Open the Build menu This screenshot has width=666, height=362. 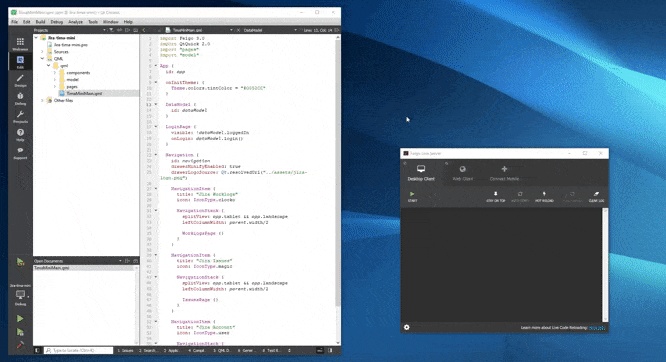pos(40,22)
